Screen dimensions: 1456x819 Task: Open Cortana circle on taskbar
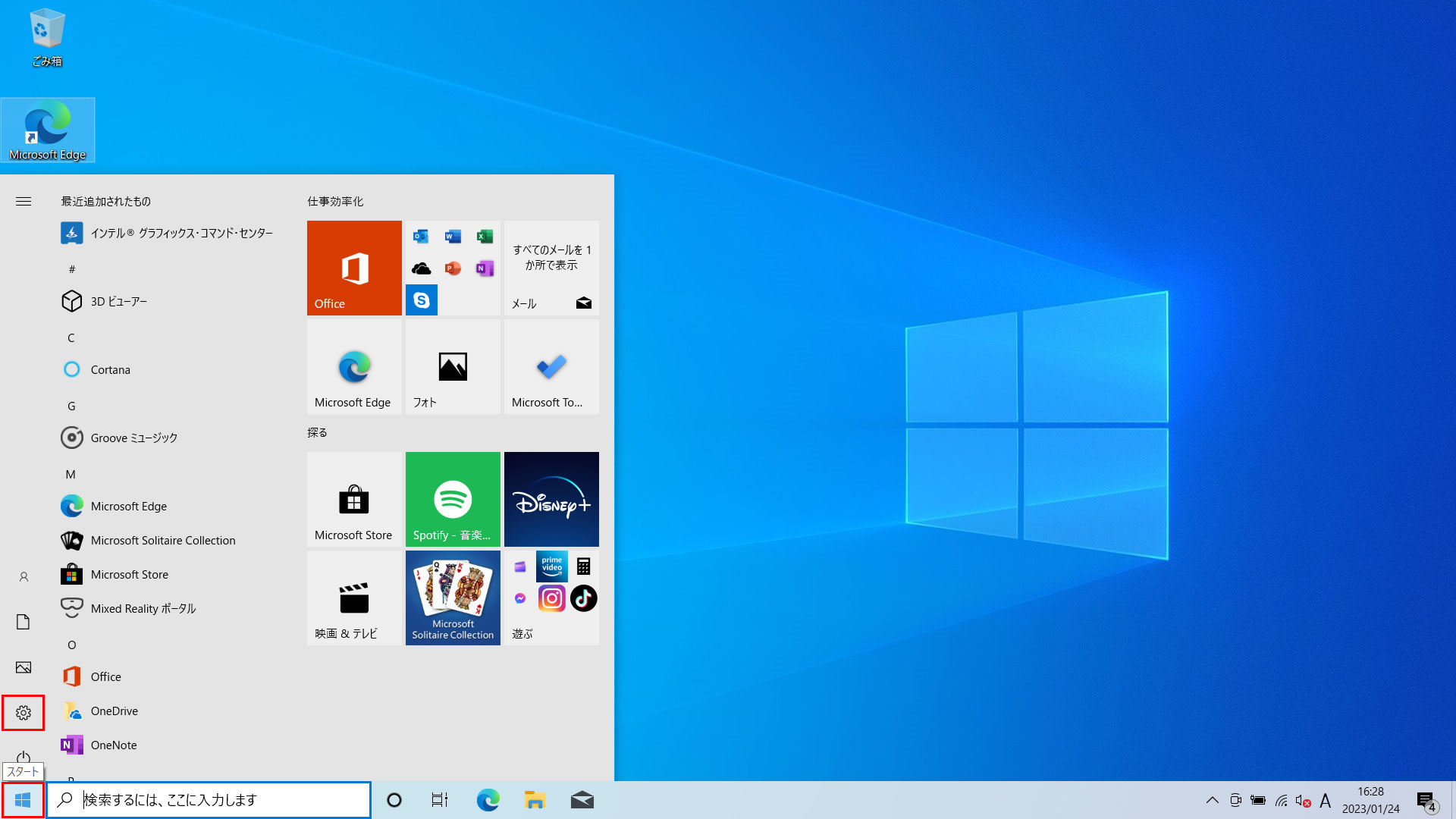[394, 800]
